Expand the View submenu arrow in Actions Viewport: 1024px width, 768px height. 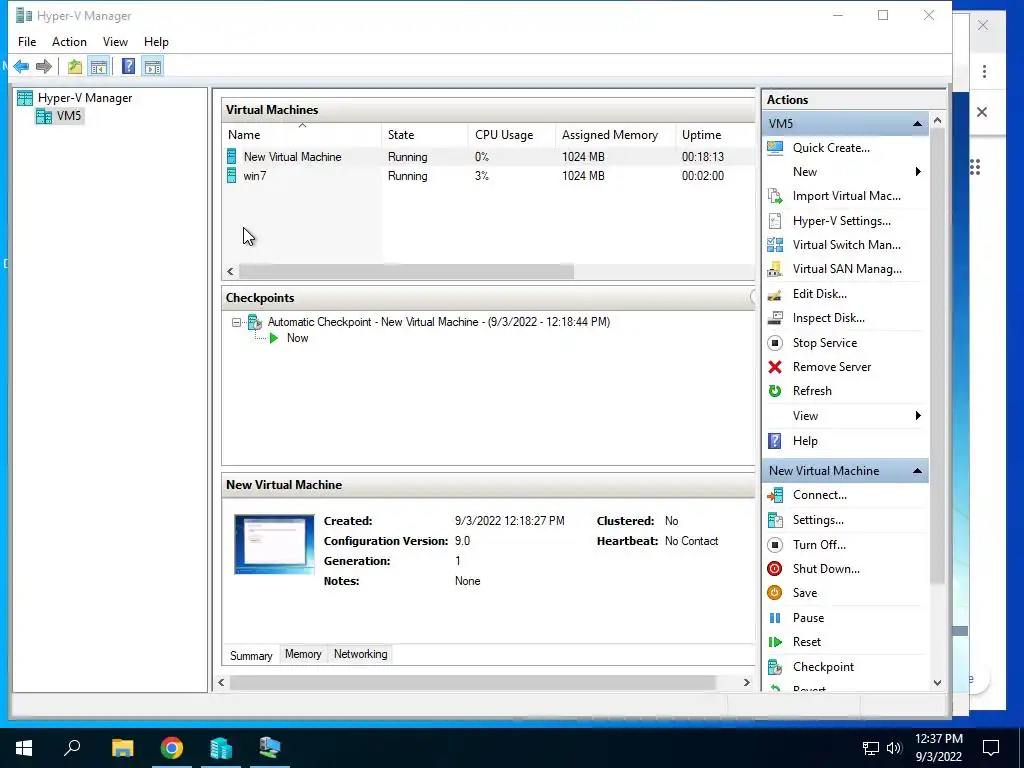pyautogui.click(x=918, y=416)
